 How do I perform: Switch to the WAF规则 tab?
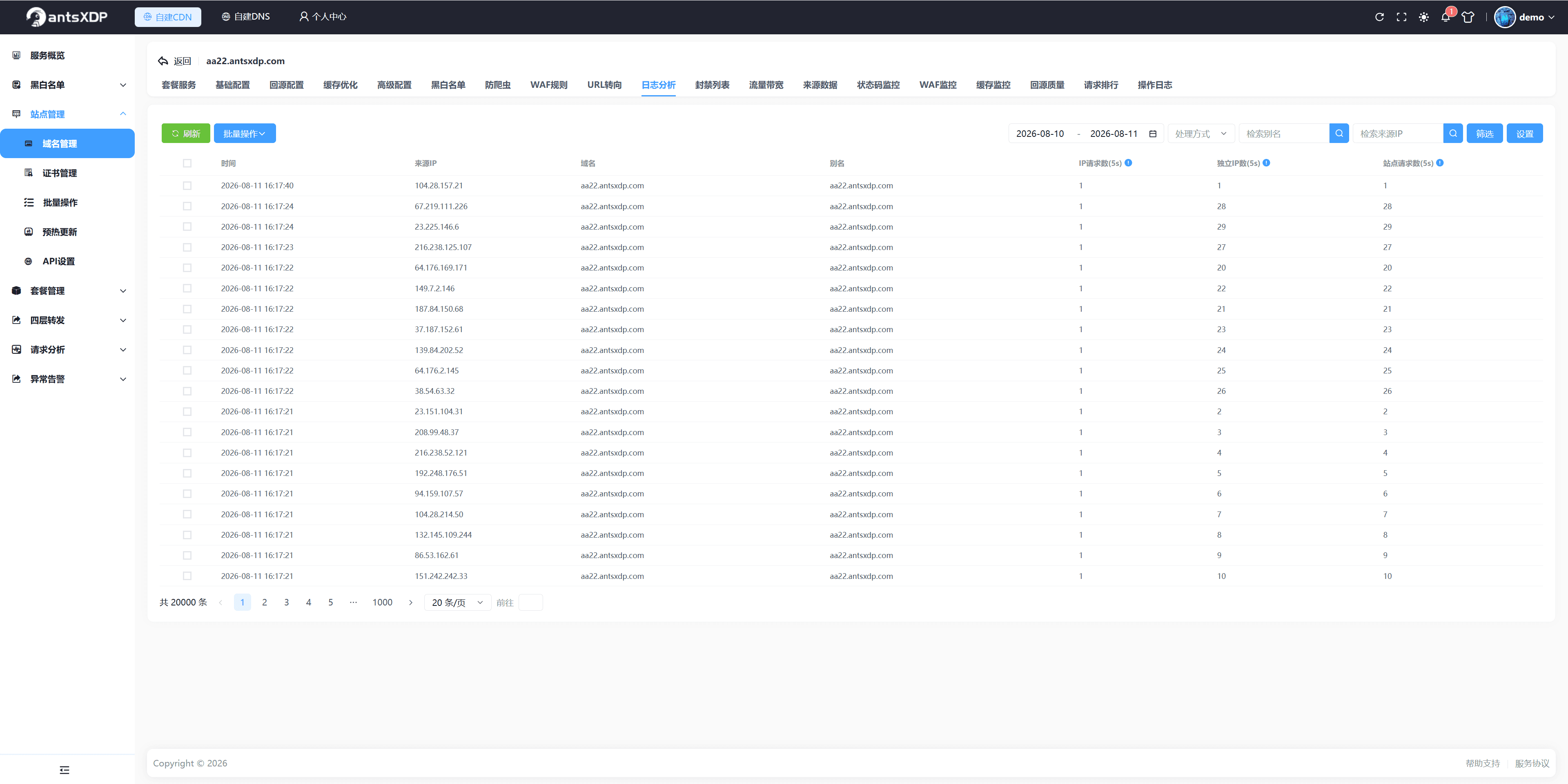pos(548,85)
